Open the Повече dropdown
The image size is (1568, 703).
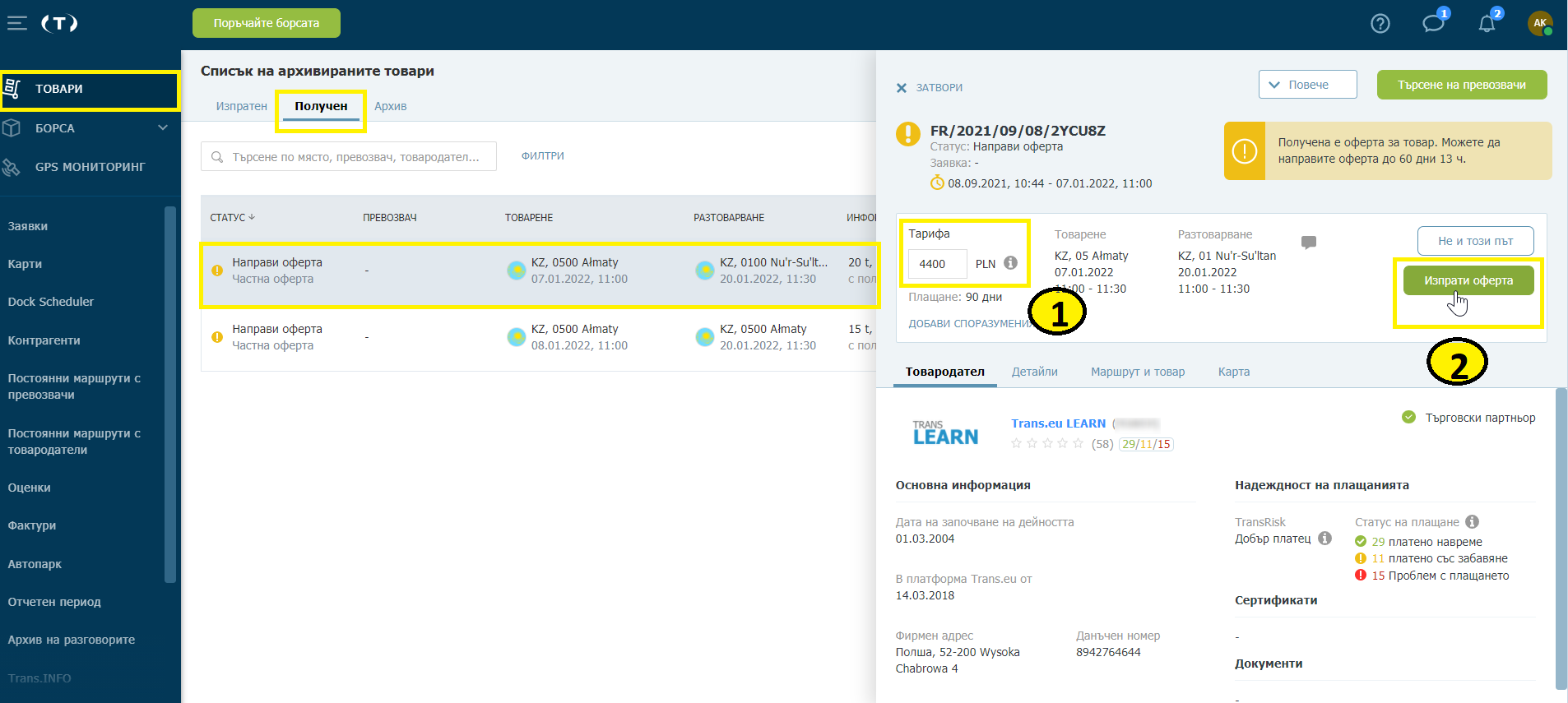point(1307,85)
